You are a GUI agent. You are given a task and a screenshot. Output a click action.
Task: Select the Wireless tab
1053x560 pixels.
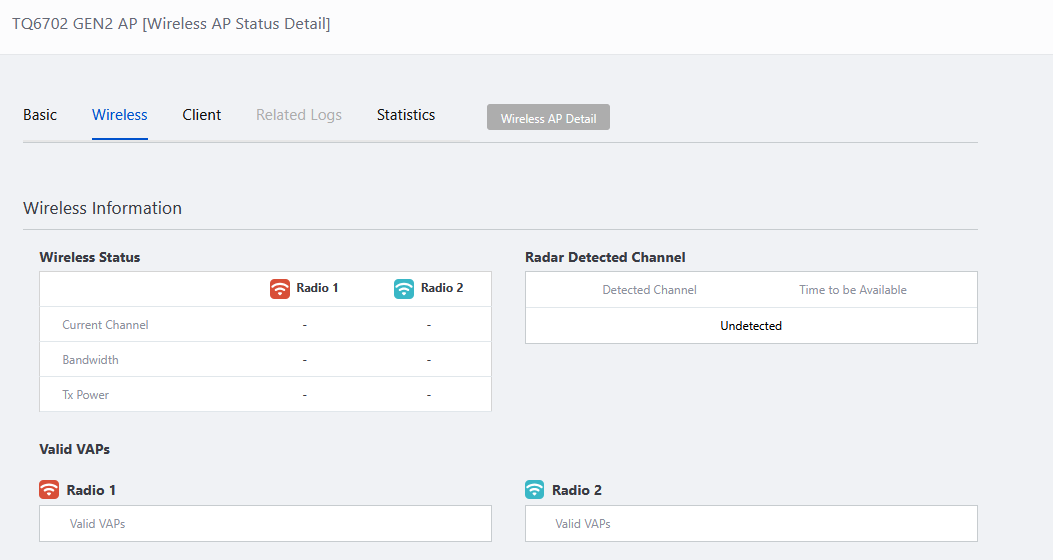click(120, 115)
